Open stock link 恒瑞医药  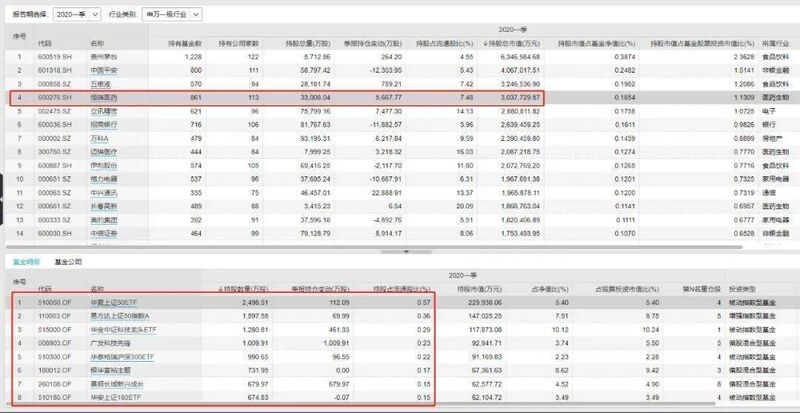tap(104, 97)
